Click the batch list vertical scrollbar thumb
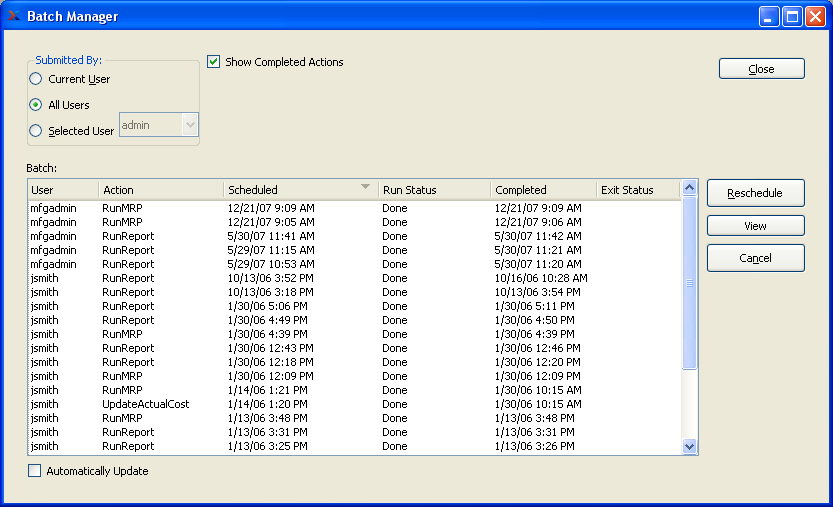The image size is (833, 507). click(689, 283)
